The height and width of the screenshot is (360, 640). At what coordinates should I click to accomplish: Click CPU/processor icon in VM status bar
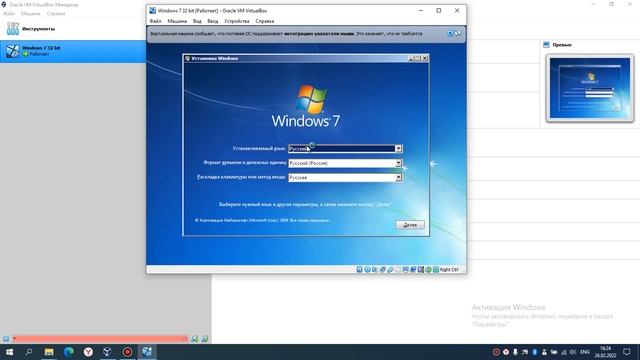point(421,269)
